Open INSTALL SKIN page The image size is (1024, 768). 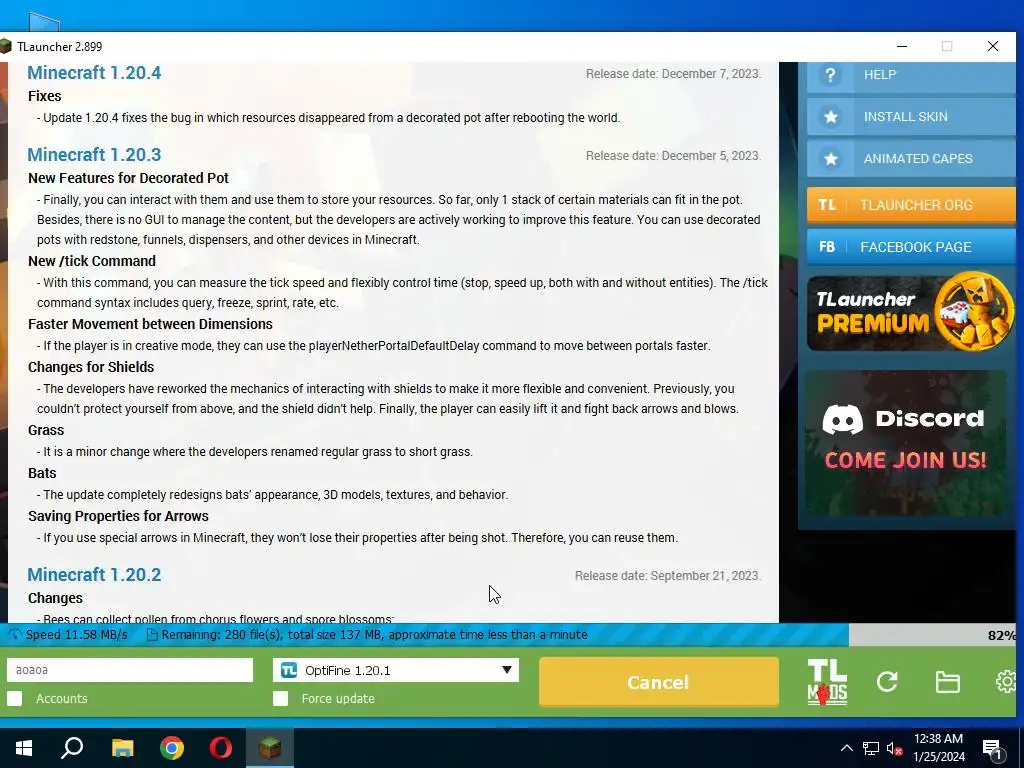click(x=911, y=117)
